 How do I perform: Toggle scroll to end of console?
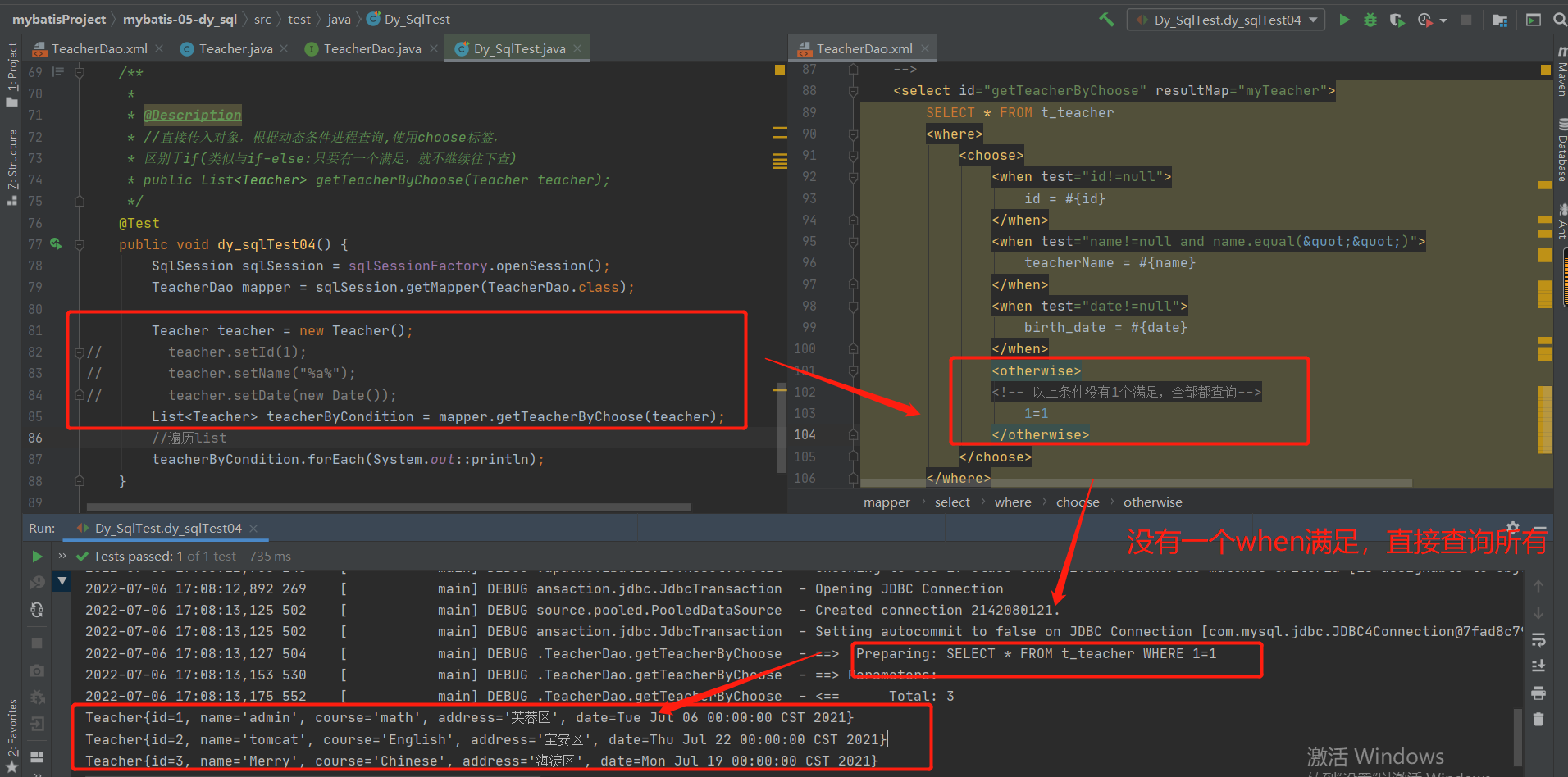click(1538, 666)
